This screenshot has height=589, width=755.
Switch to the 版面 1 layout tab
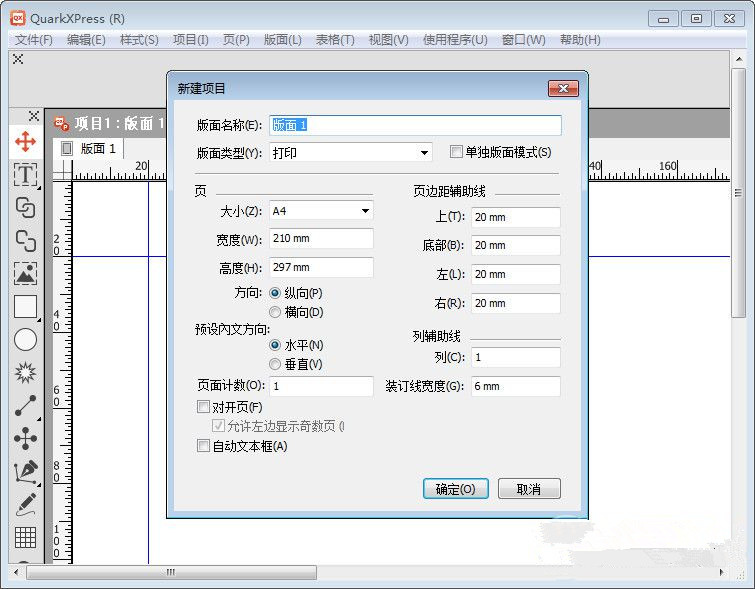[89, 148]
